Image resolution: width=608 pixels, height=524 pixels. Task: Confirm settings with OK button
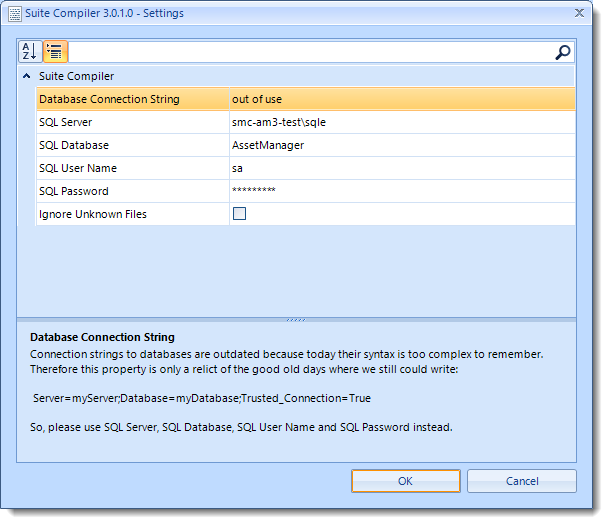coord(406,481)
